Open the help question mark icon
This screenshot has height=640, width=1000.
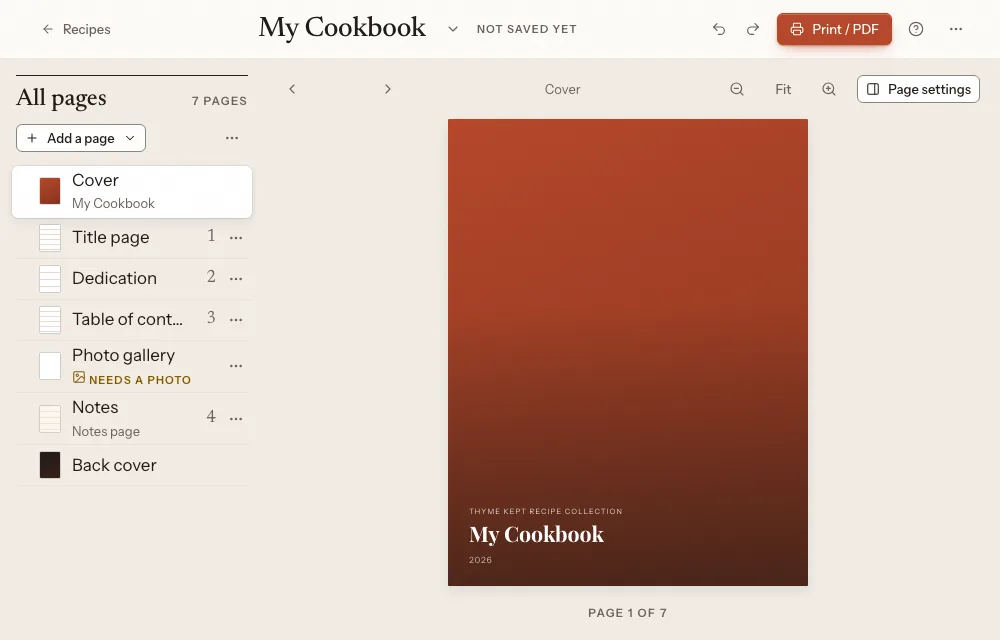point(916,29)
